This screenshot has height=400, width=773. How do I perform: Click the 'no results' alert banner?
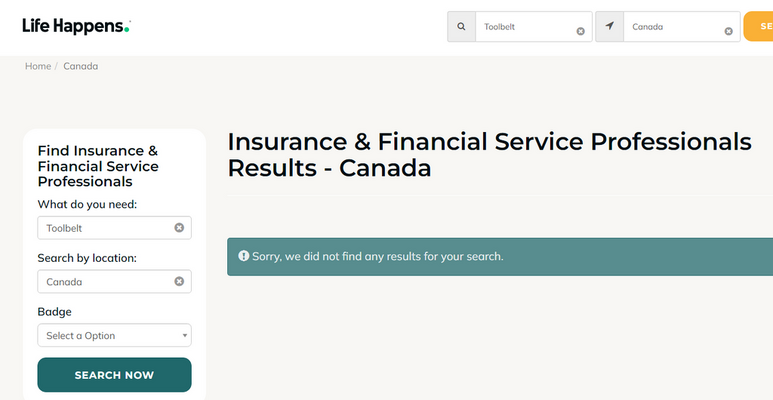(500, 256)
